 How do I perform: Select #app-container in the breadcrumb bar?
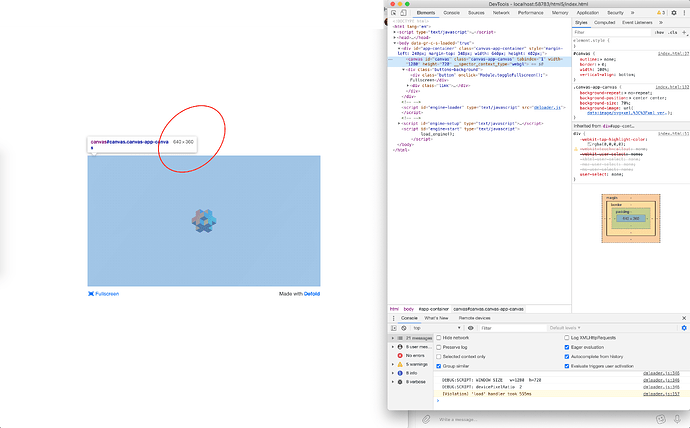(x=433, y=309)
